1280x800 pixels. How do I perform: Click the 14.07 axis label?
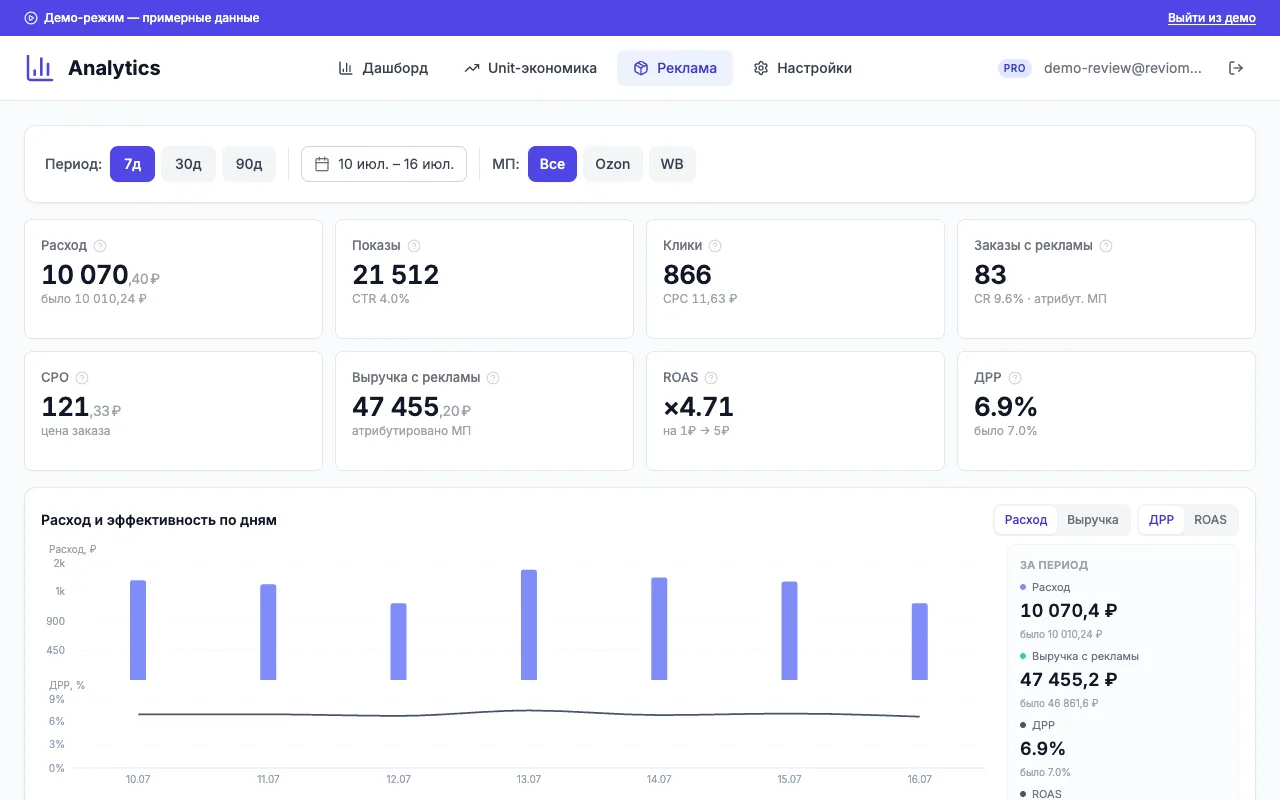(659, 780)
